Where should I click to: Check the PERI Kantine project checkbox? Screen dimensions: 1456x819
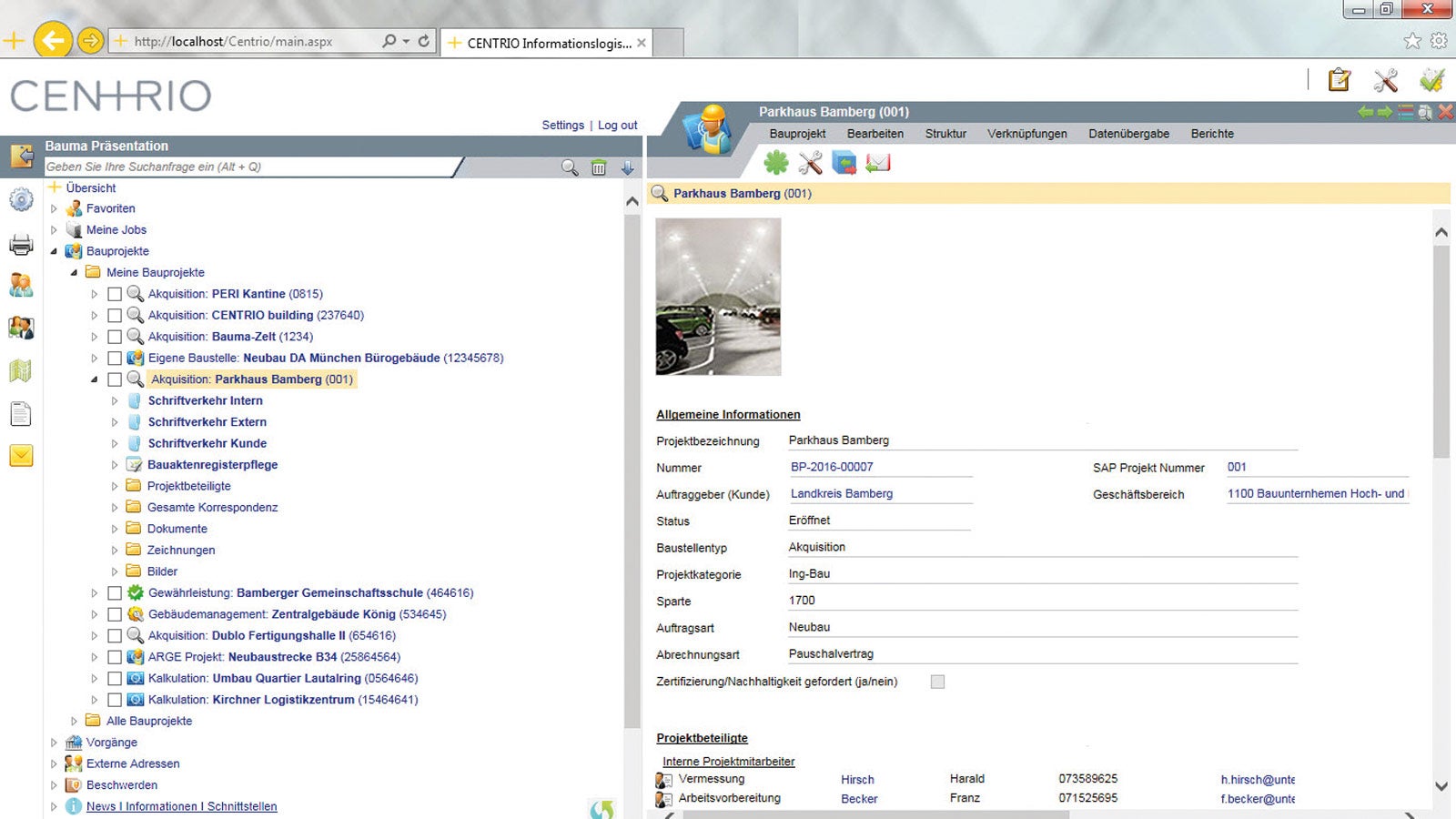[x=115, y=294]
